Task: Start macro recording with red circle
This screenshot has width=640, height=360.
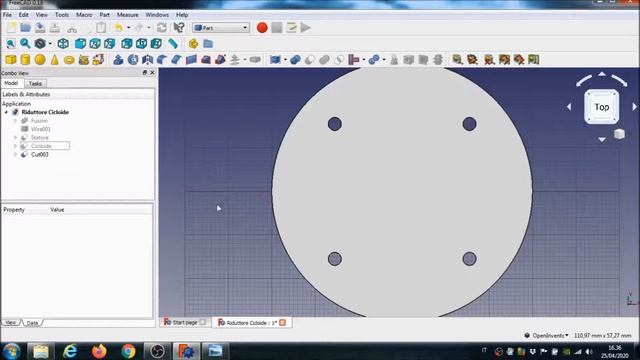Action: (262, 28)
